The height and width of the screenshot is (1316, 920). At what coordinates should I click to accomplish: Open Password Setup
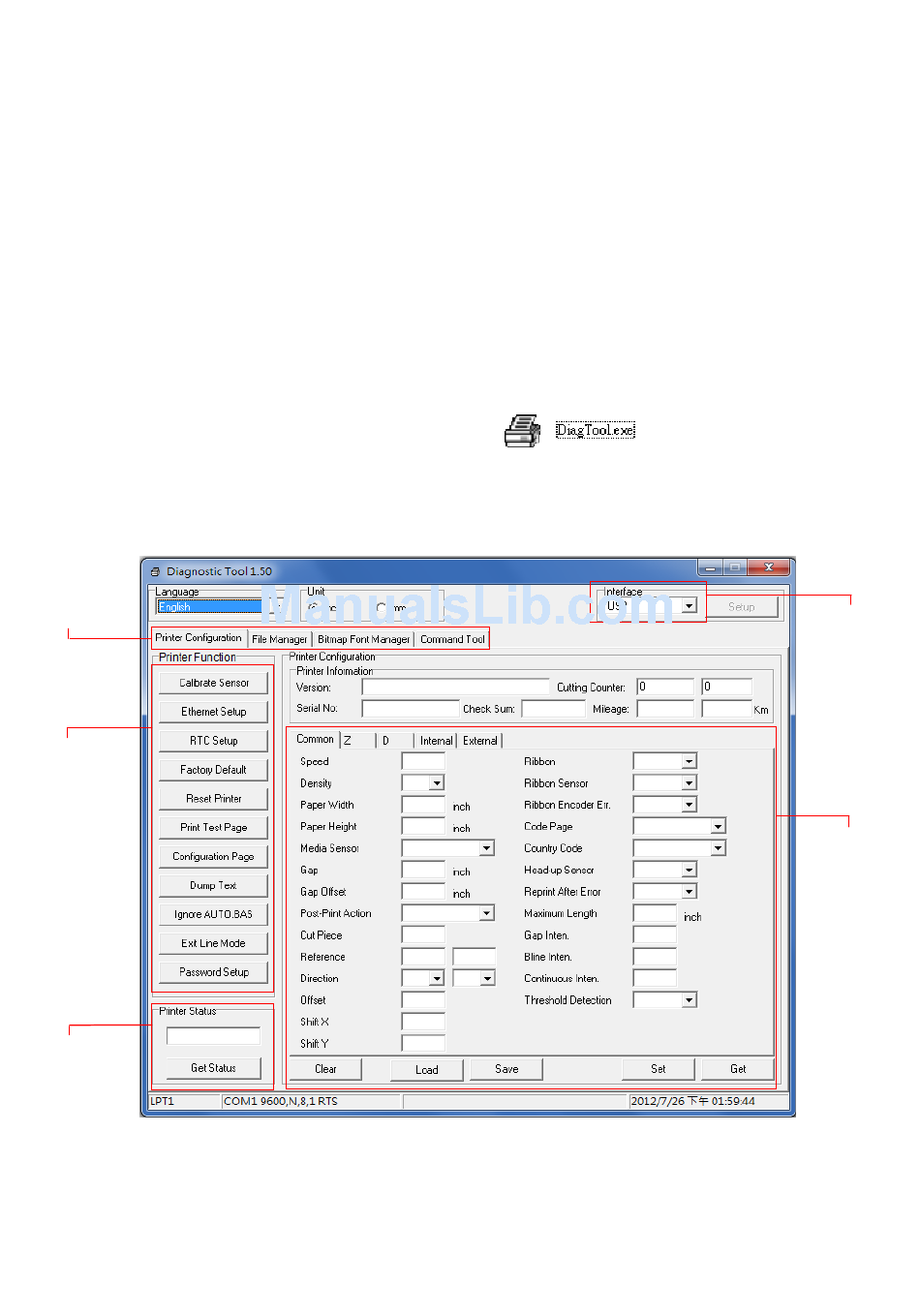pyautogui.click(x=214, y=972)
